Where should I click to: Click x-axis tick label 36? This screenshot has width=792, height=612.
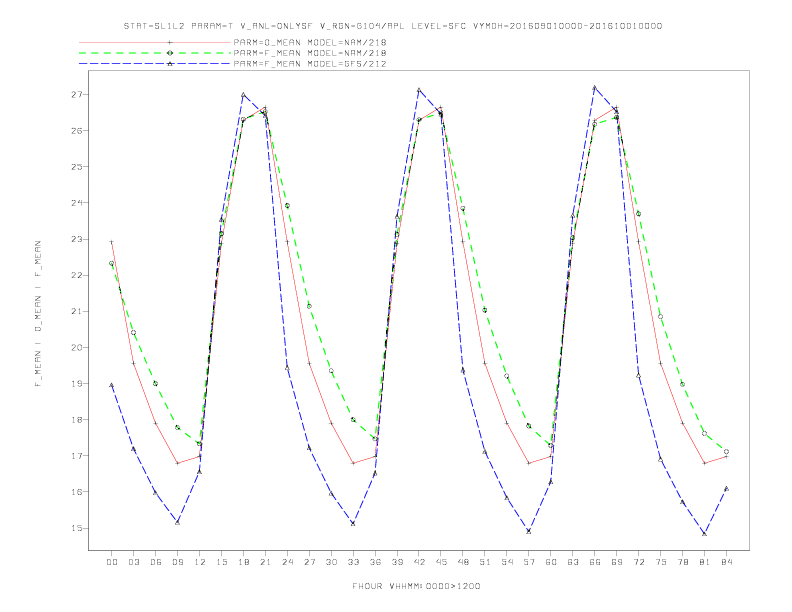[x=375, y=562]
